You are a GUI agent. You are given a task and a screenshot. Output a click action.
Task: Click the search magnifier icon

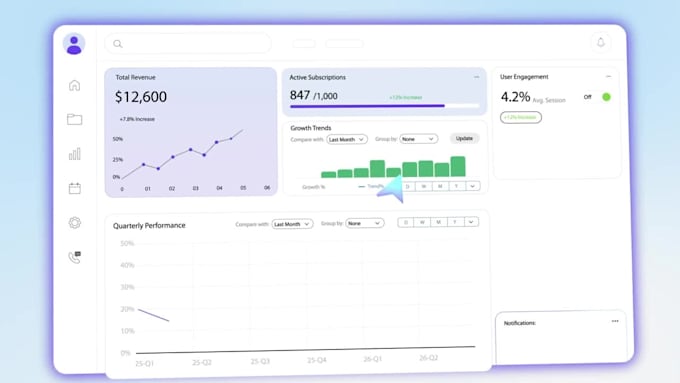118,44
